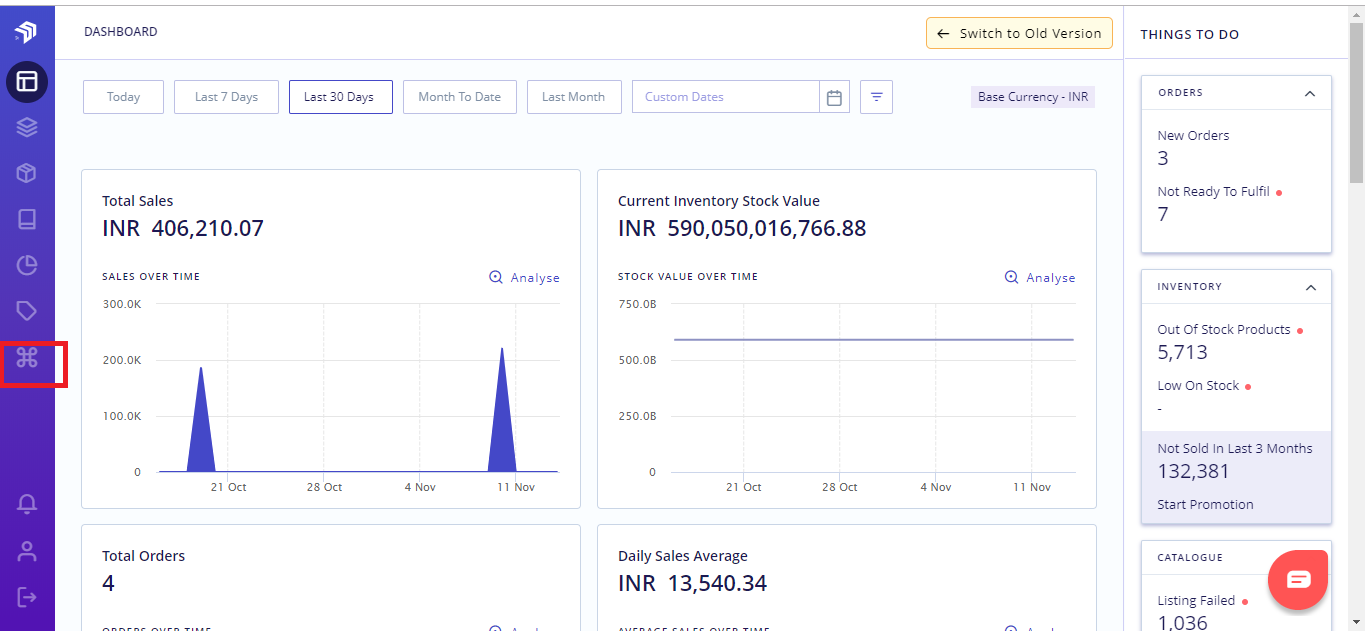Click the sales peak near 11 Nov
The width and height of the screenshot is (1365, 631).
[502, 409]
